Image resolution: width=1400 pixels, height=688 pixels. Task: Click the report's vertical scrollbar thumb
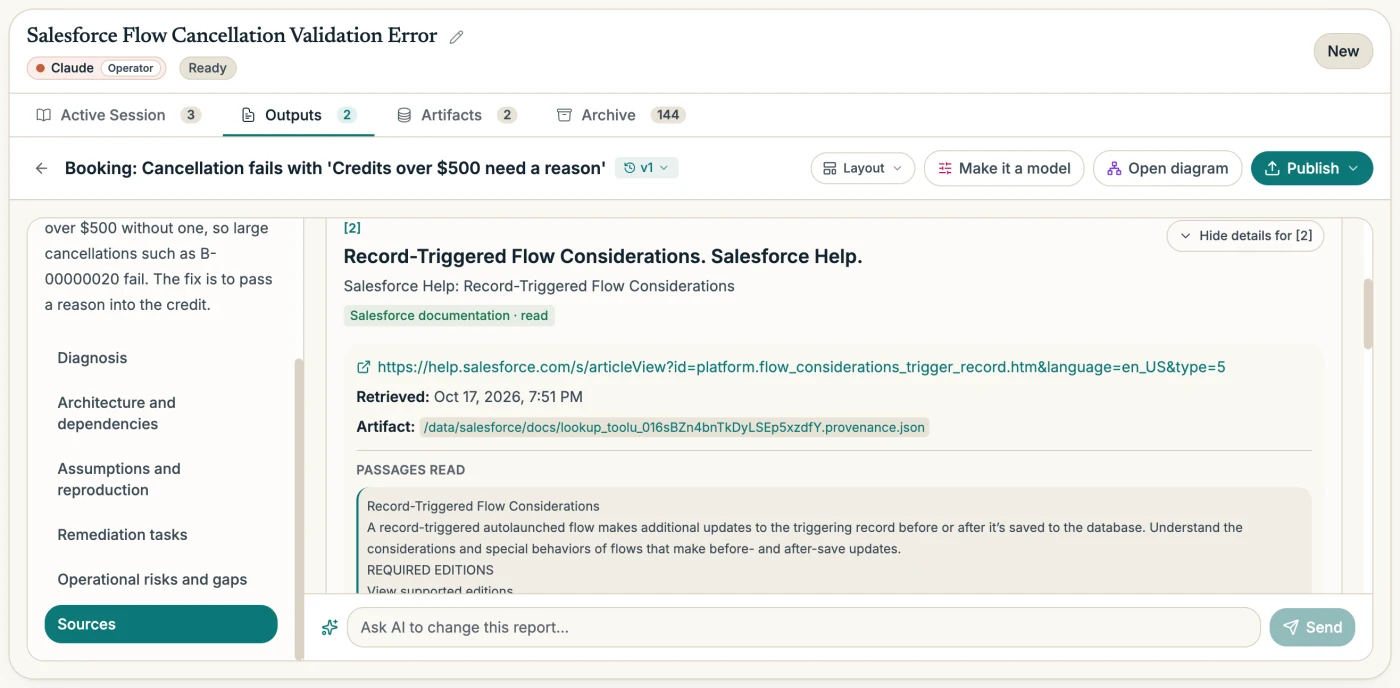pos(1368,314)
